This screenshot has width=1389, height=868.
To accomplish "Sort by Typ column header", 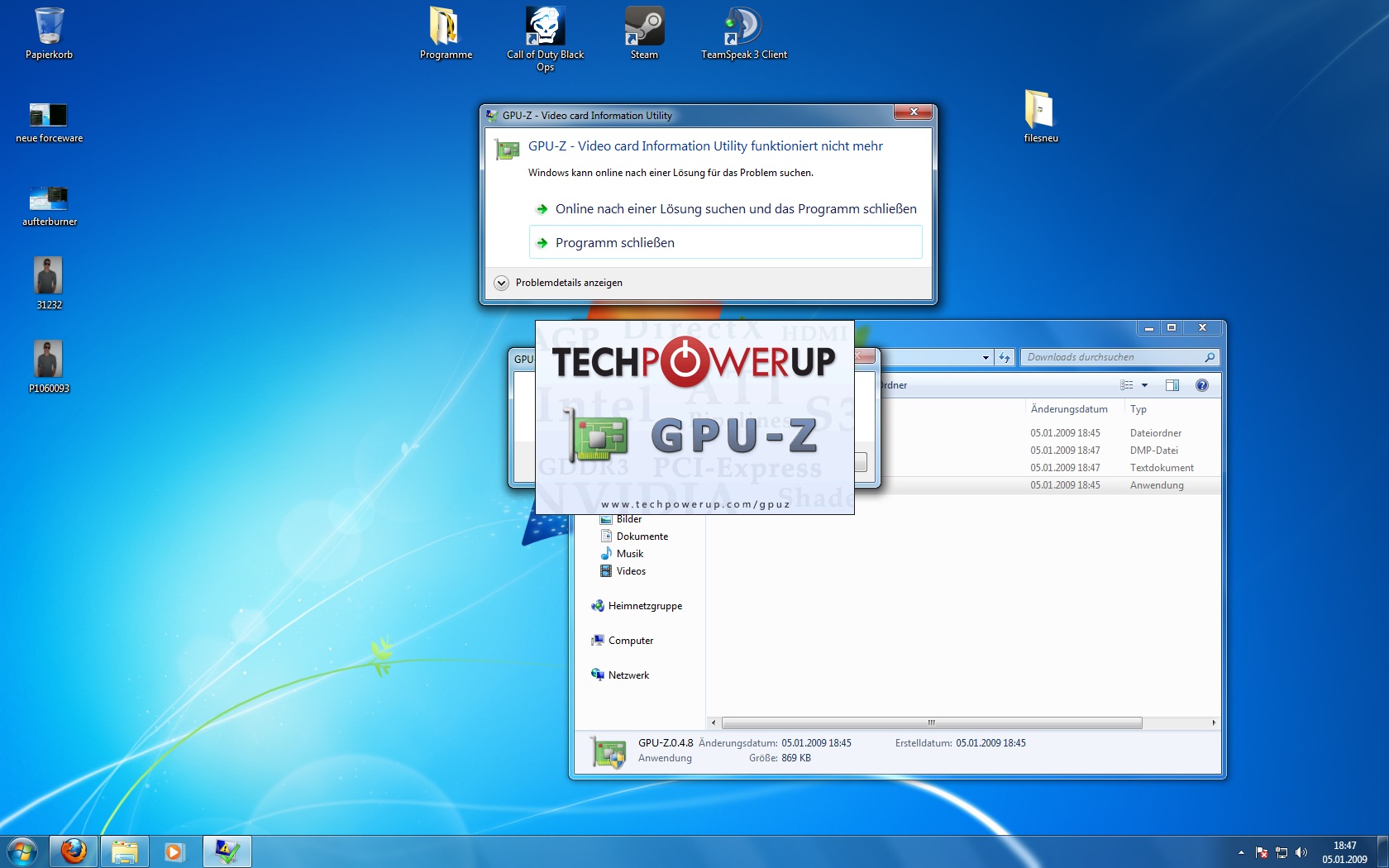I will click(1138, 409).
